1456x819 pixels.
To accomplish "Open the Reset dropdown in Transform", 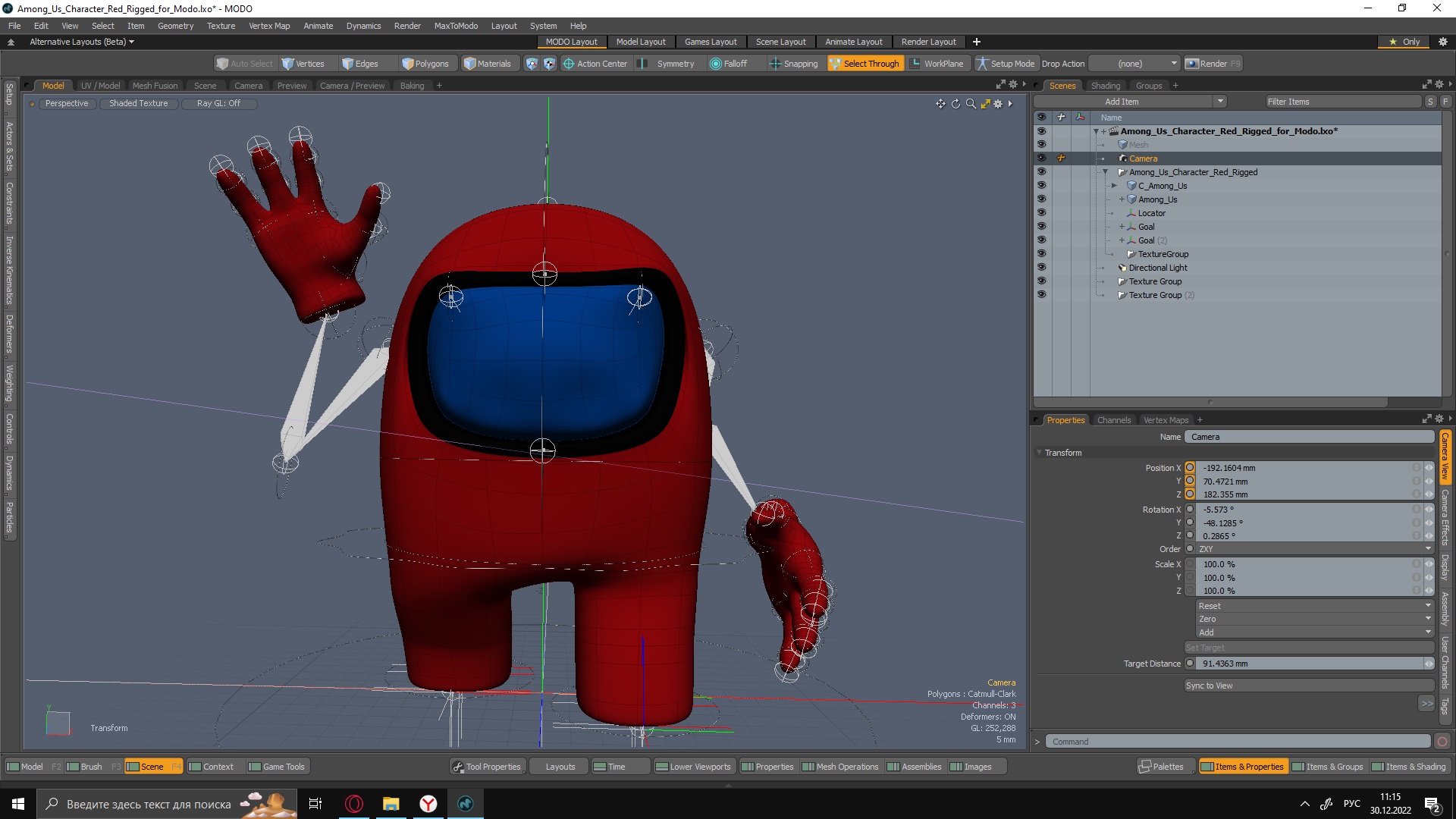I will coord(1316,606).
